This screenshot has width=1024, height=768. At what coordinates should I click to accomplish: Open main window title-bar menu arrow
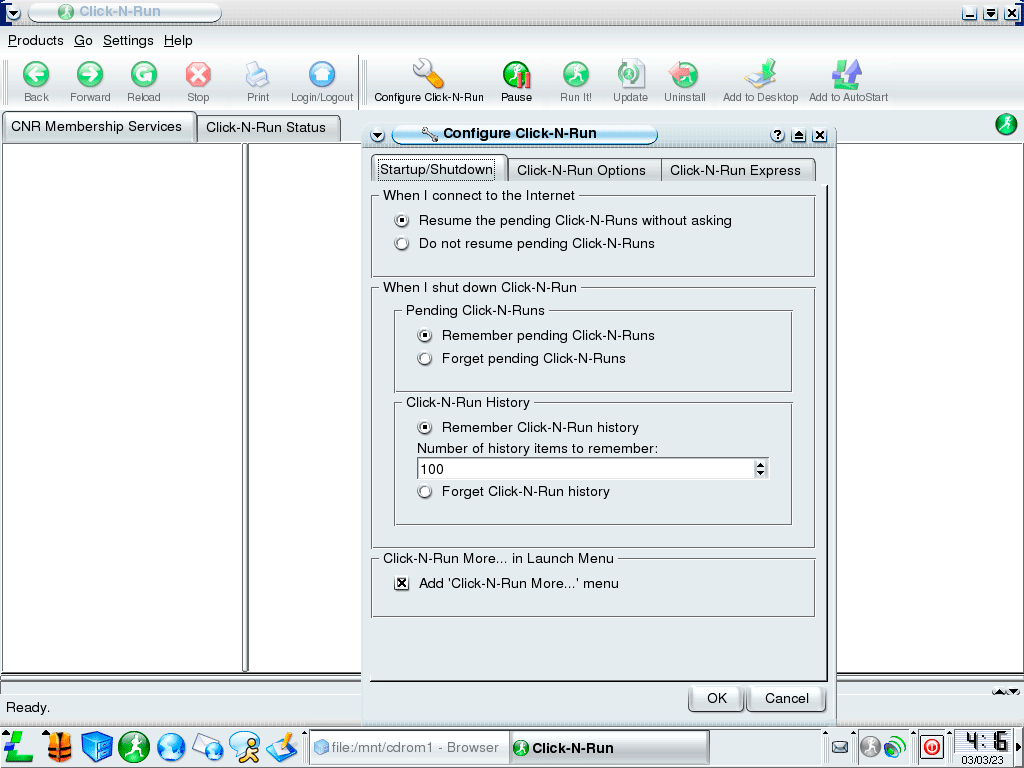pos(13,12)
